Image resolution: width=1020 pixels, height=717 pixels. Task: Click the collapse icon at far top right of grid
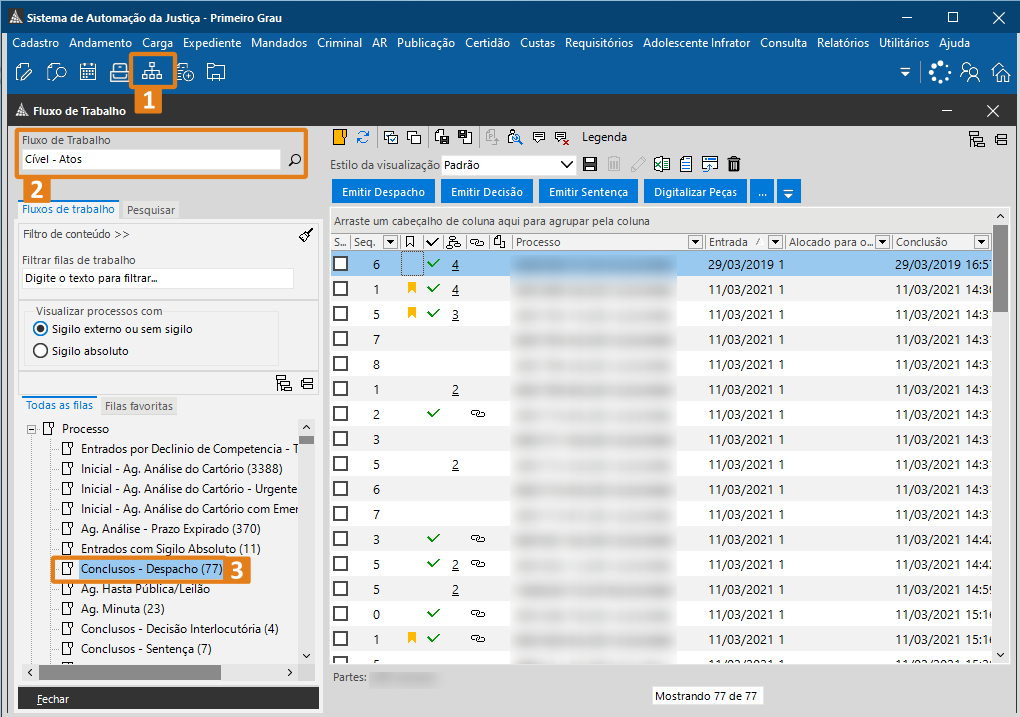[x=1001, y=139]
